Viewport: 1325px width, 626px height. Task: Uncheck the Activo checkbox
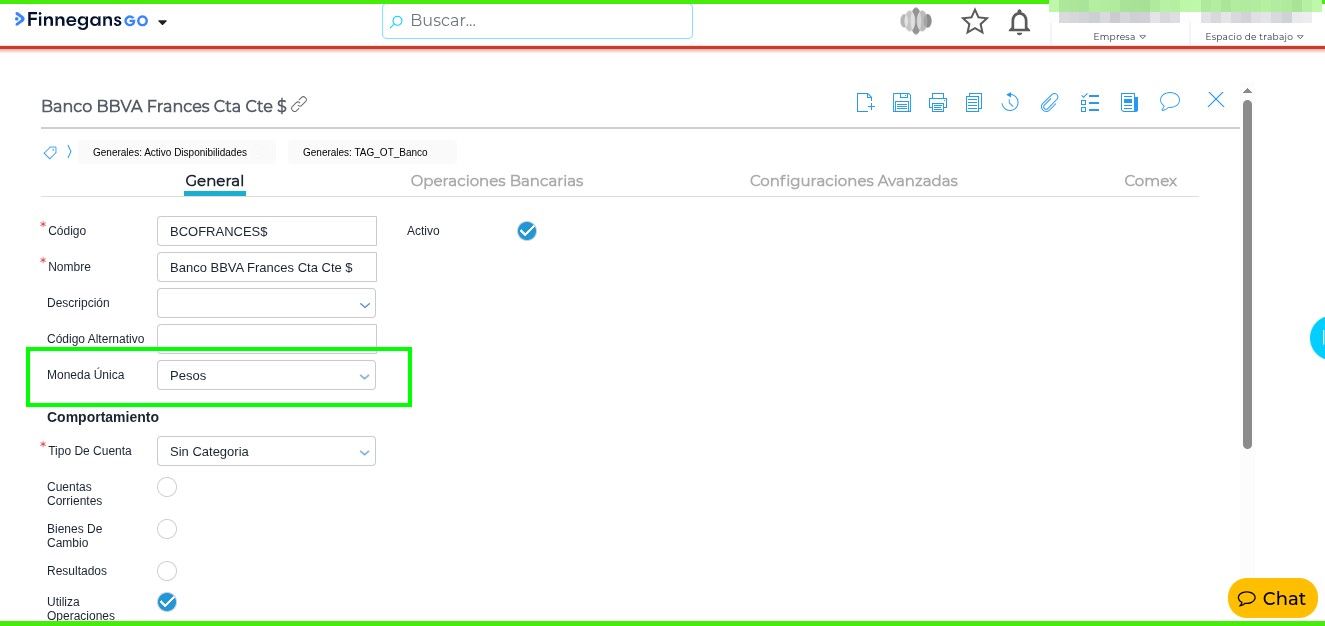pyautogui.click(x=527, y=231)
